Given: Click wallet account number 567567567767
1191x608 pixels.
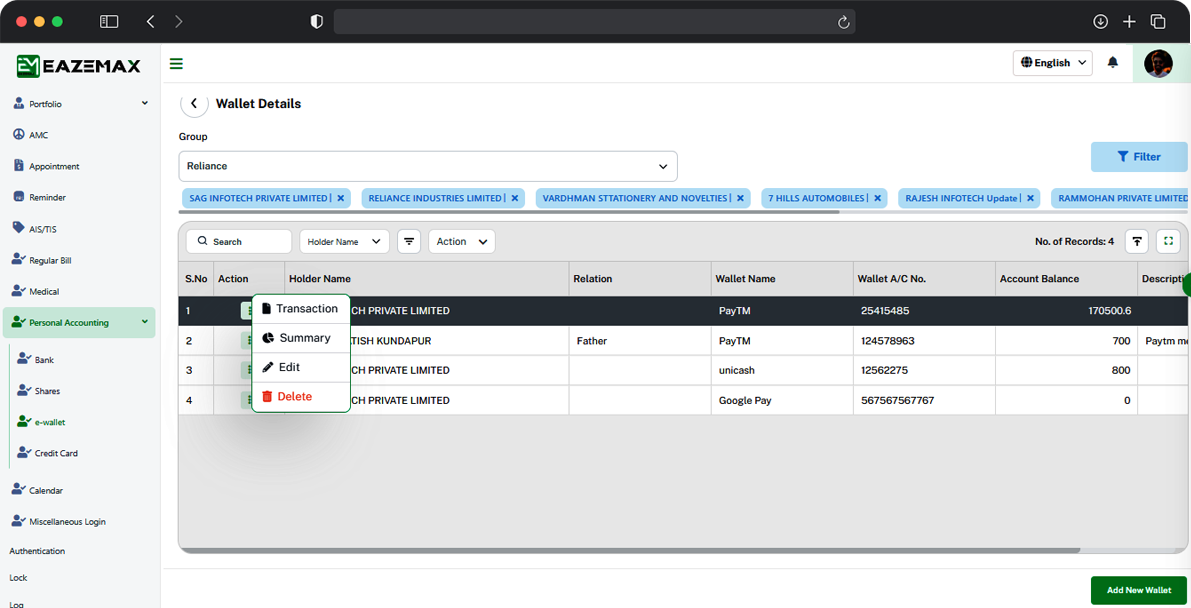Looking at the screenshot, I should (x=898, y=401).
